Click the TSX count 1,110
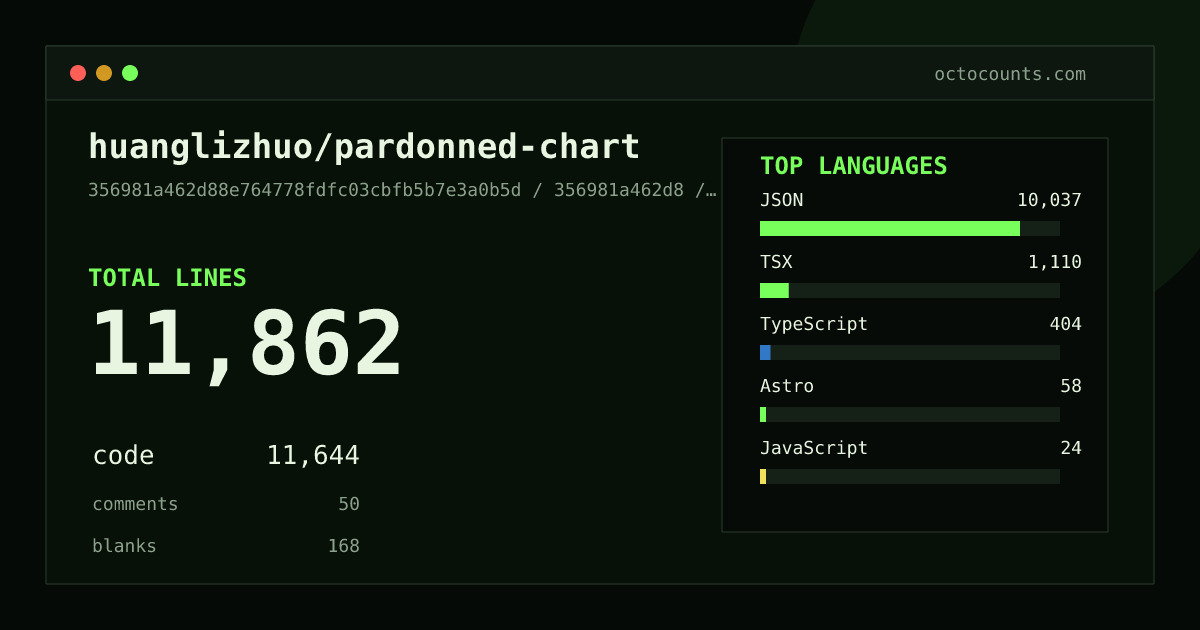The image size is (1200, 630). point(1055,262)
